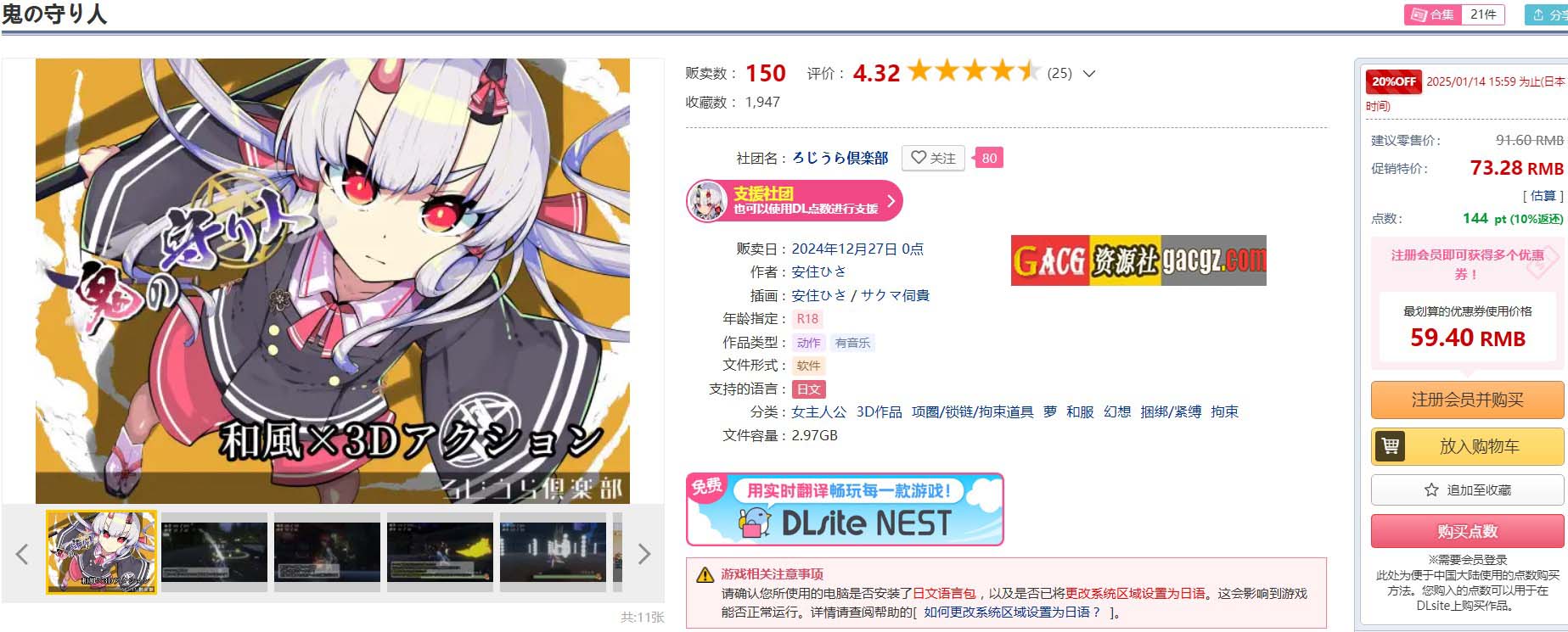Click 注册会员并购买 button
The image size is (1568, 632).
(1467, 400)
